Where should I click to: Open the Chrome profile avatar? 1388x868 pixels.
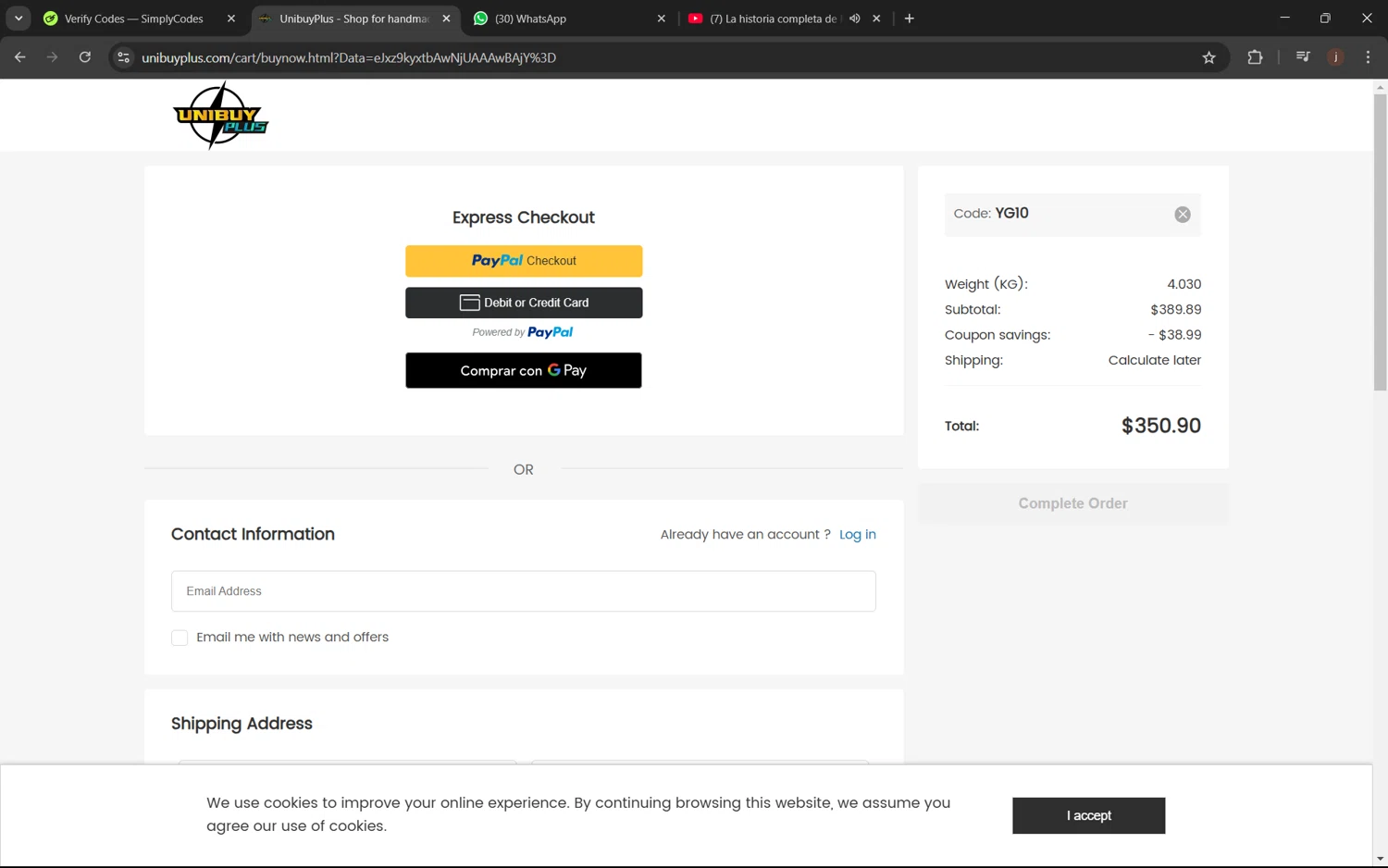click(1335, 57)
